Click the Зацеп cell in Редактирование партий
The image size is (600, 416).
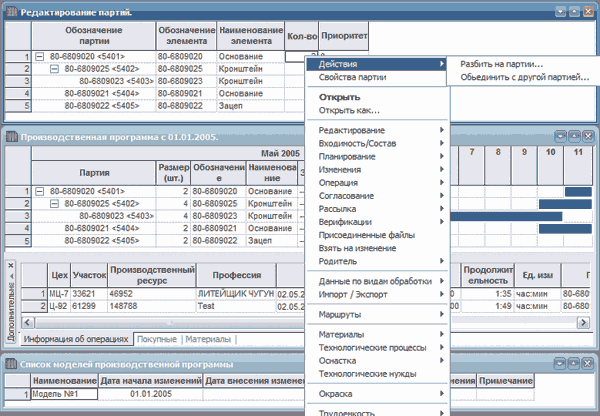[250, 106]
